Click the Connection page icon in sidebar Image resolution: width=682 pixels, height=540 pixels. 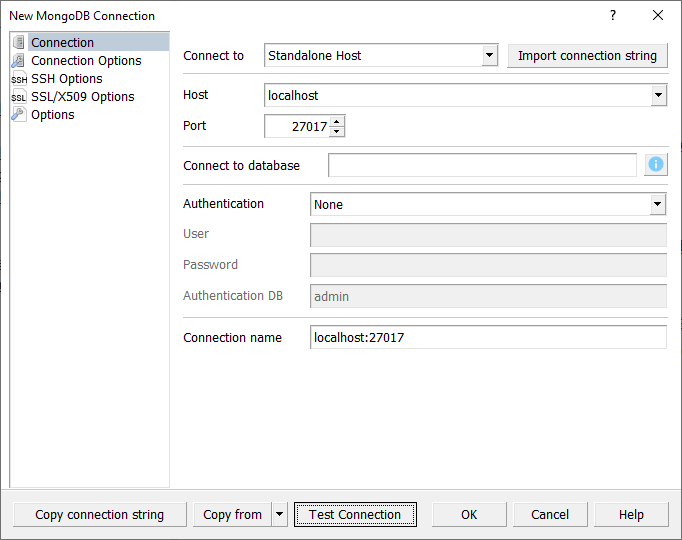pos(19,42)
